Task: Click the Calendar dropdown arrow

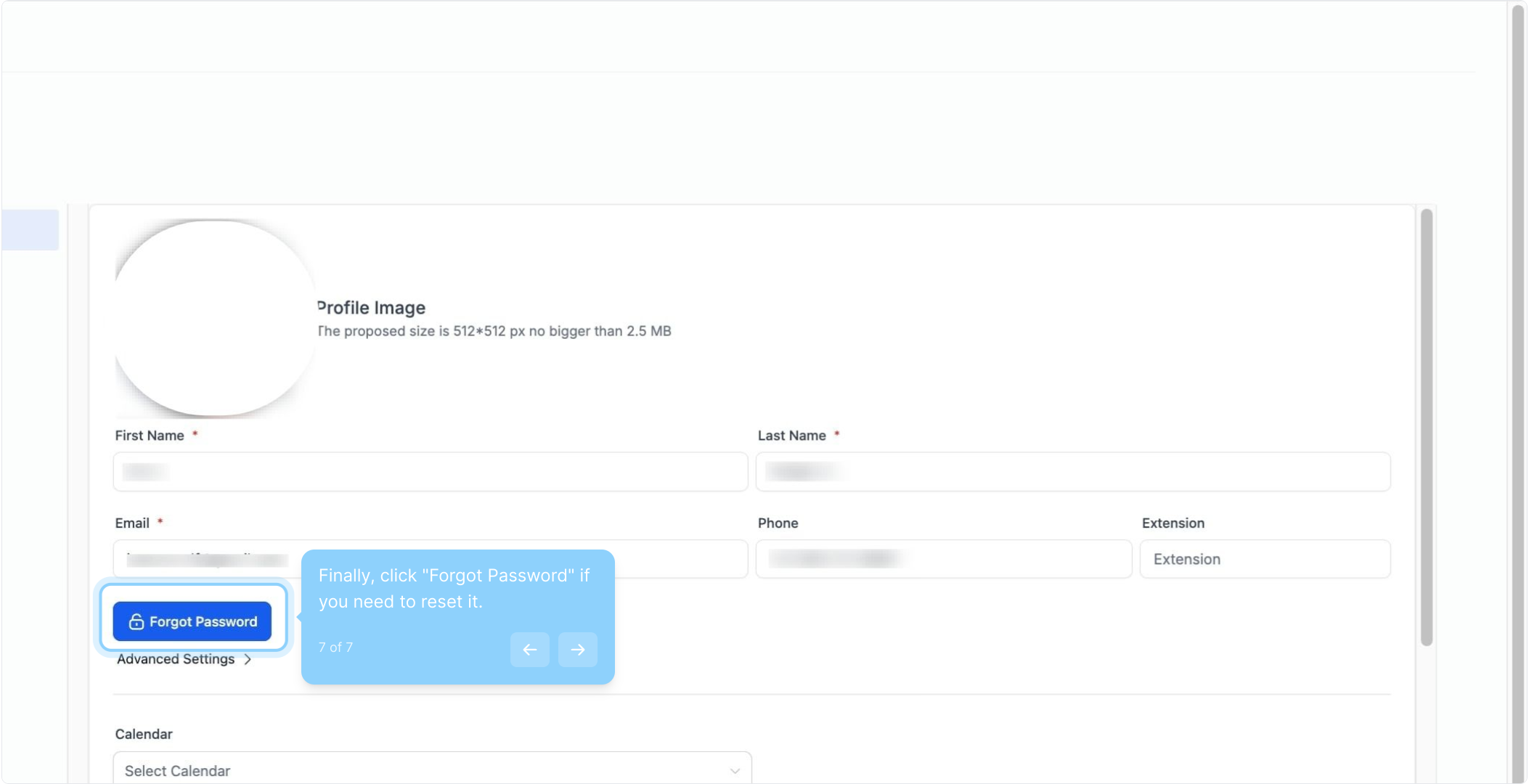Action: click(x=735, y=770)
